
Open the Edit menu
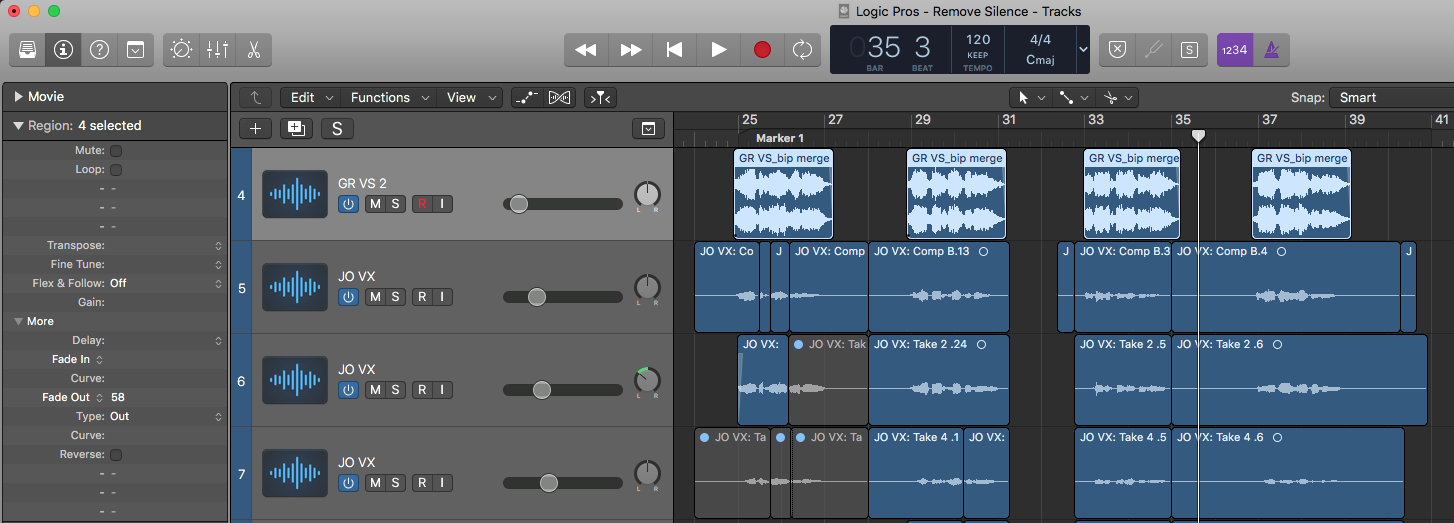tap(302, 98)
